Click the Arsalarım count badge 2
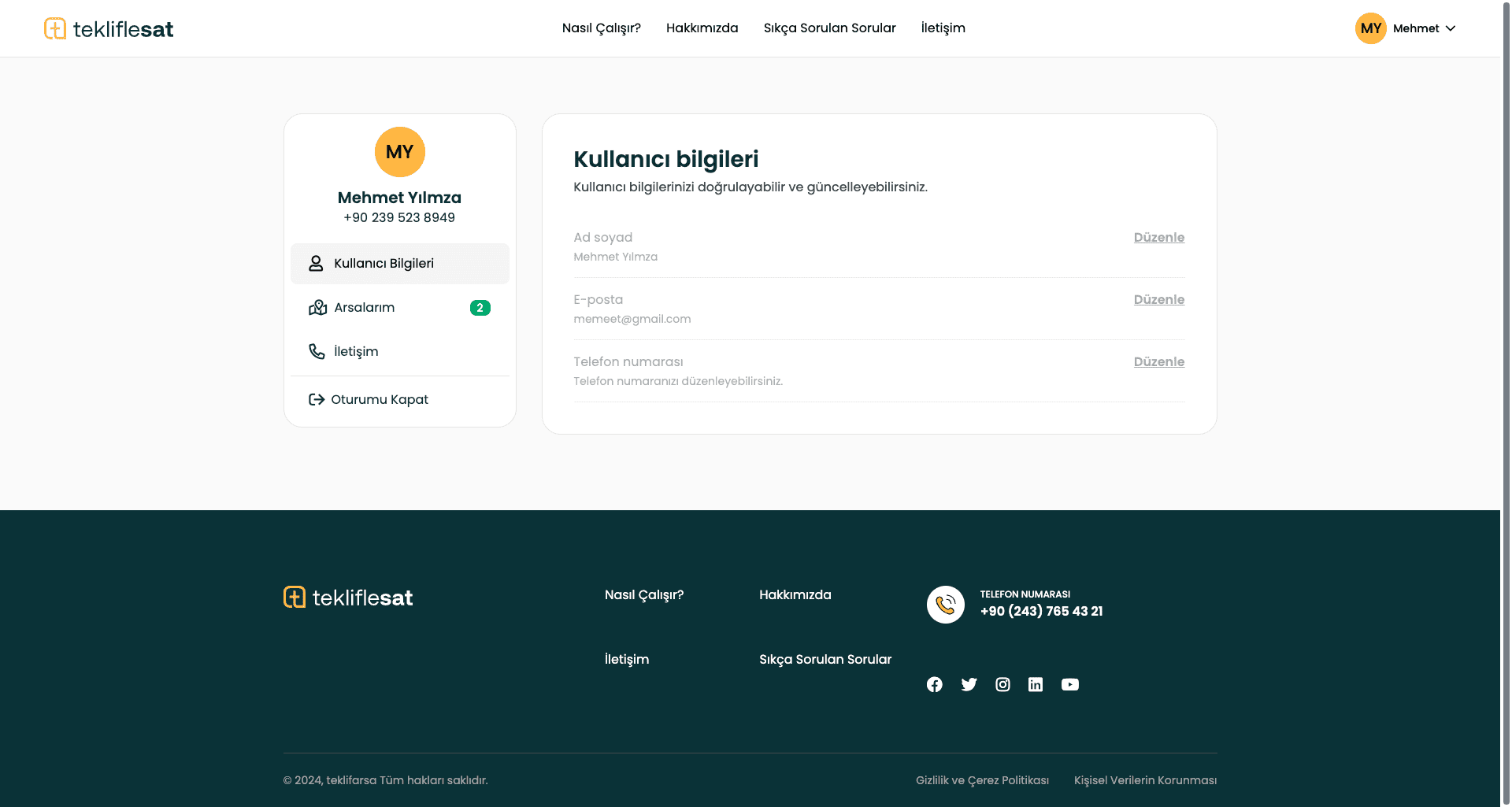Image resolution: width=1512 pixels, height=807 pixels. click(480, 308)
